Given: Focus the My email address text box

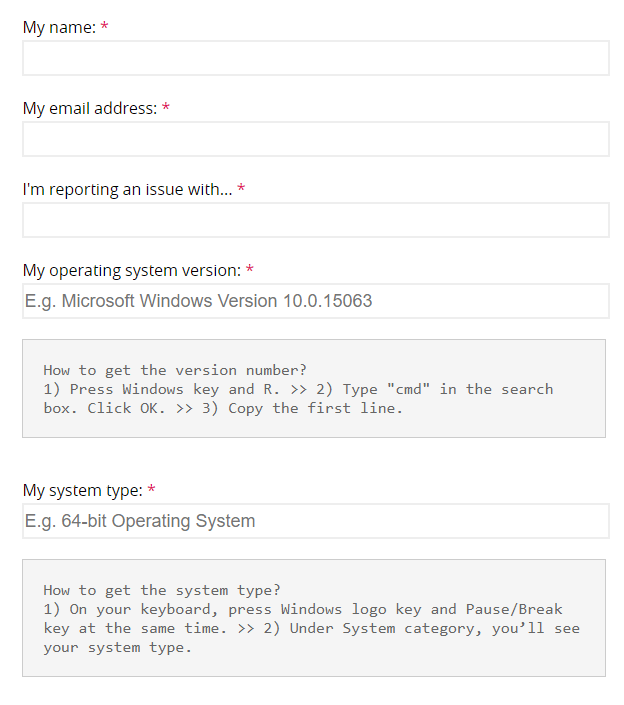Looking at the screenshot, I should pyautogui.click(x=315, y=139).
